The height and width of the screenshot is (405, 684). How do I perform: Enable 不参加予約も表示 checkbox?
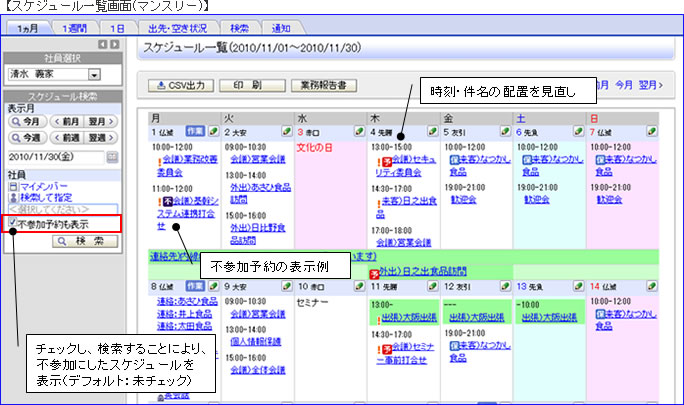click(x=12, y=222)
